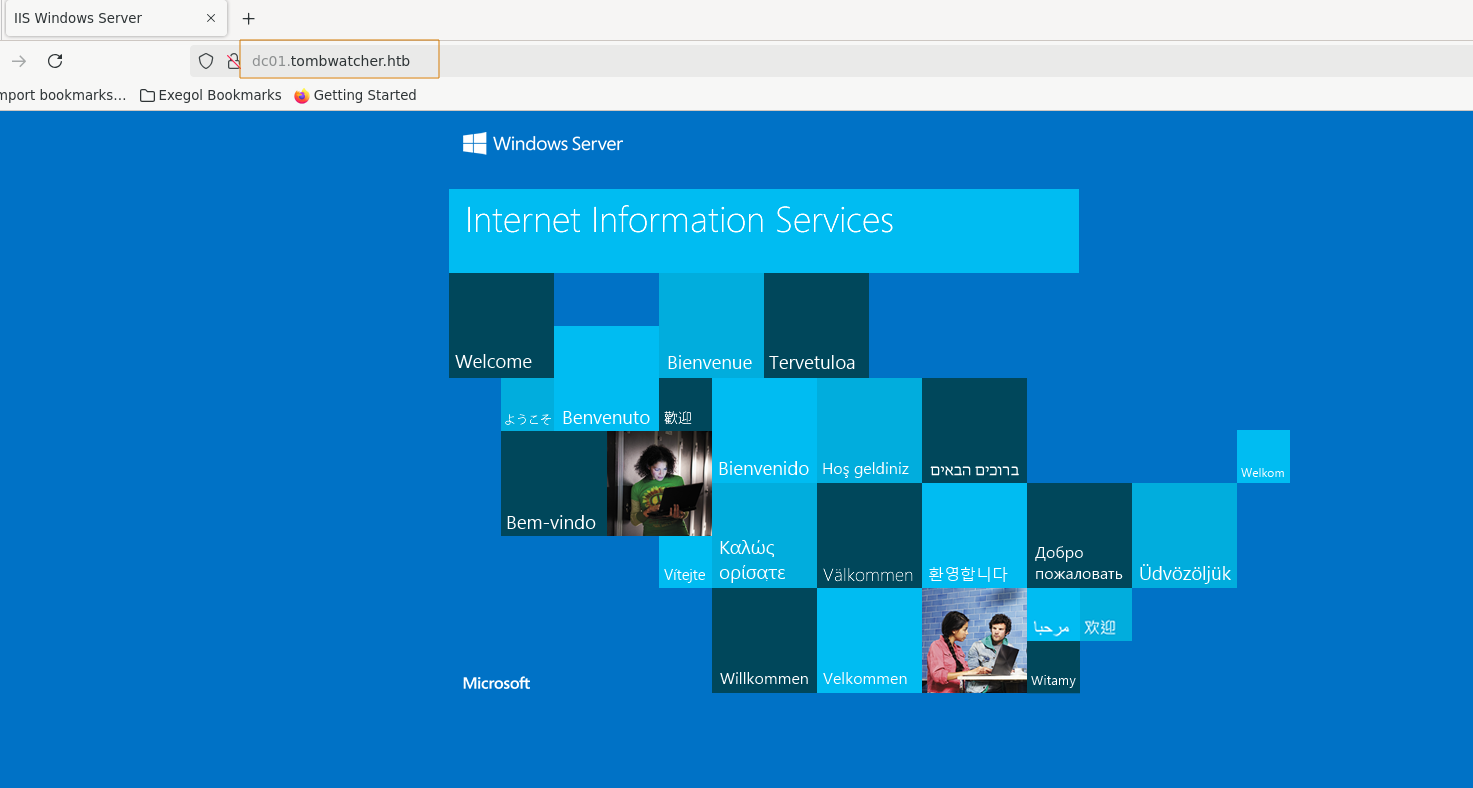Select the Benvenuto tile
The width and height of the screenshot is (1473, 788).
606,378
